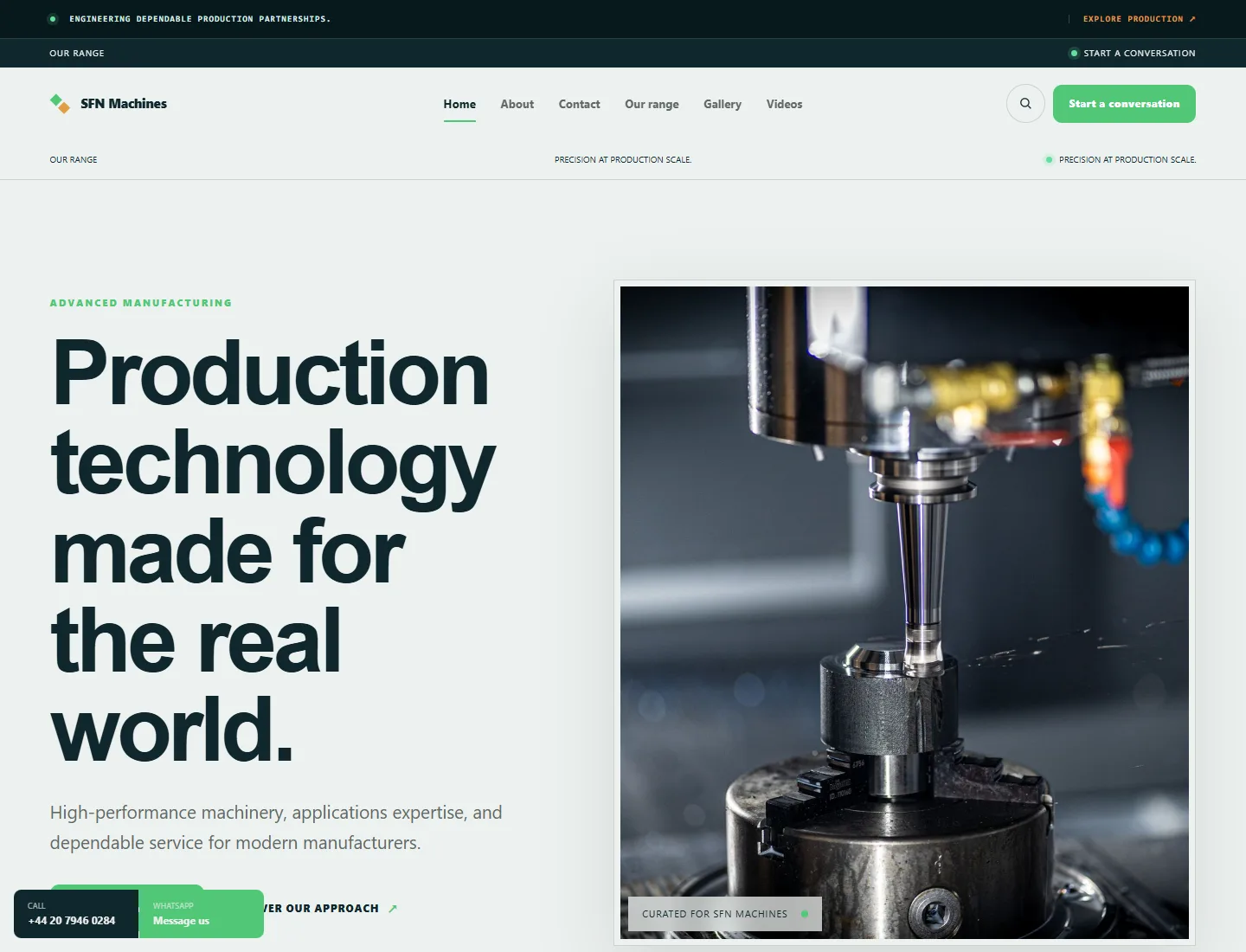This screenshot has width=1246, height=952.
Task: Click the SFN Machines brand name
Action: pos(124,104)
